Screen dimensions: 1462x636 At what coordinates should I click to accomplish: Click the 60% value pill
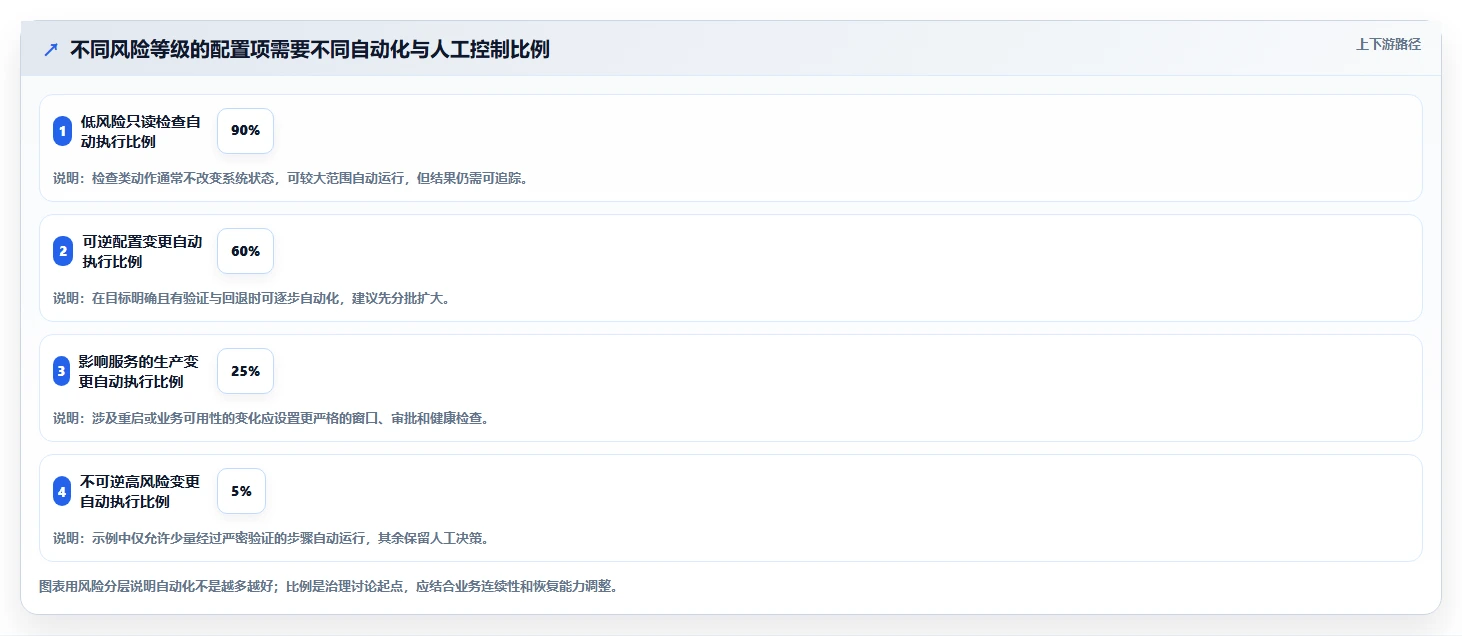tap(245, 251)
